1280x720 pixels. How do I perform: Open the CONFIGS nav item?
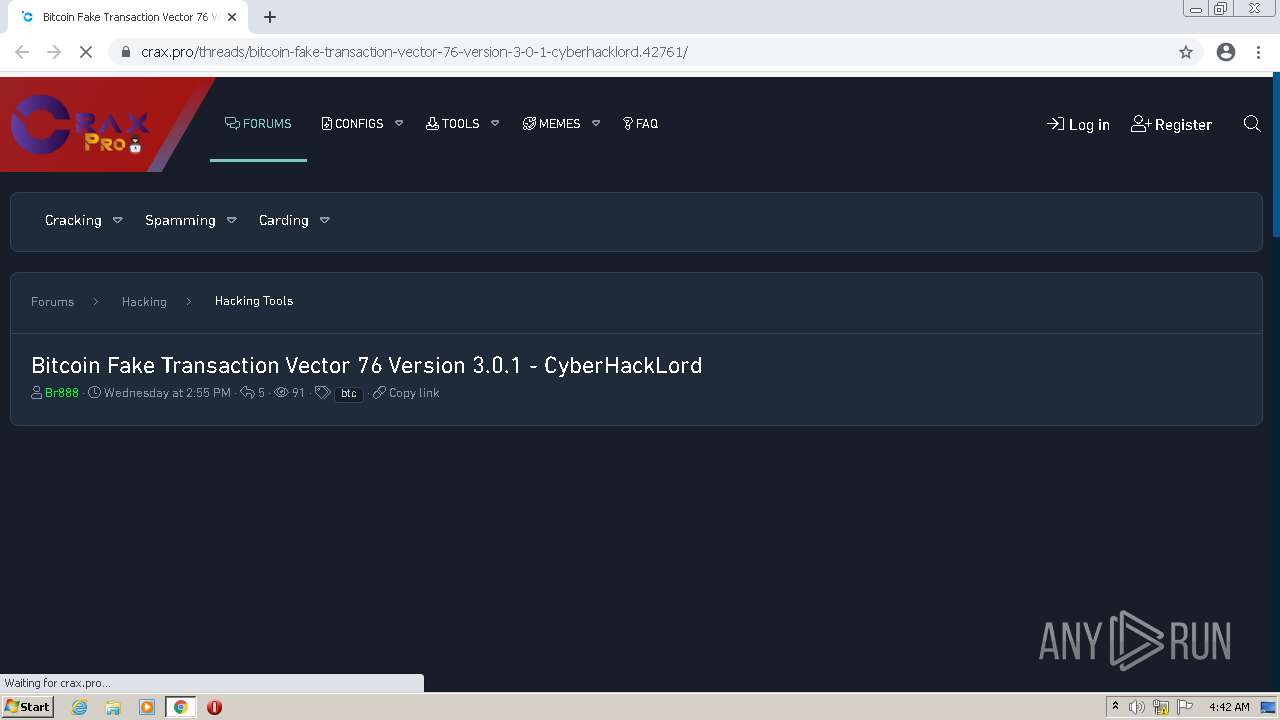(x=352, y=124)
